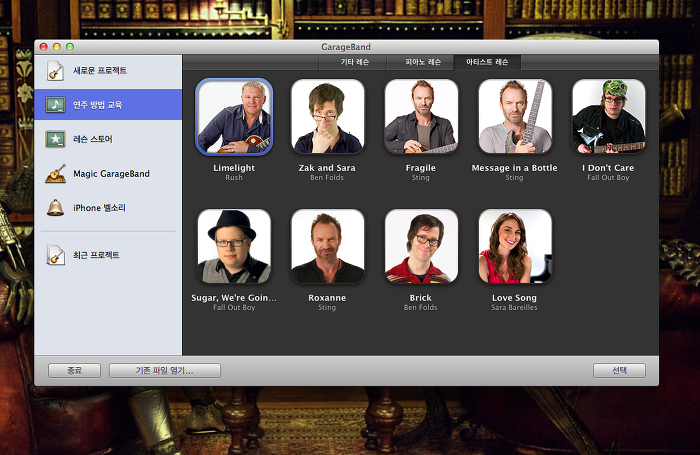Click the Zak and Sara title text
The width and height of the screenshot is (700, 455).
pyautogui.click(x=327, y=168)
